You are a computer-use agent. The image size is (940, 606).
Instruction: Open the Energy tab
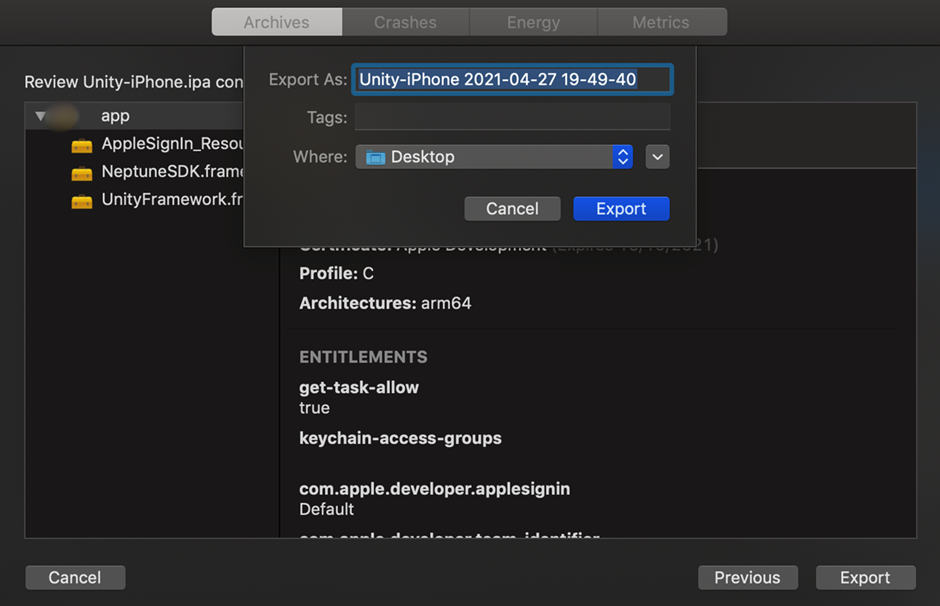tap(533, 22)
